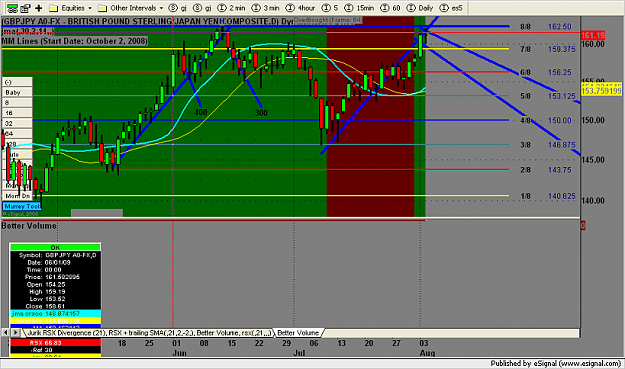Click the Mom Dn button
This screenshot has height=369, width=625.
coord(18,196)
